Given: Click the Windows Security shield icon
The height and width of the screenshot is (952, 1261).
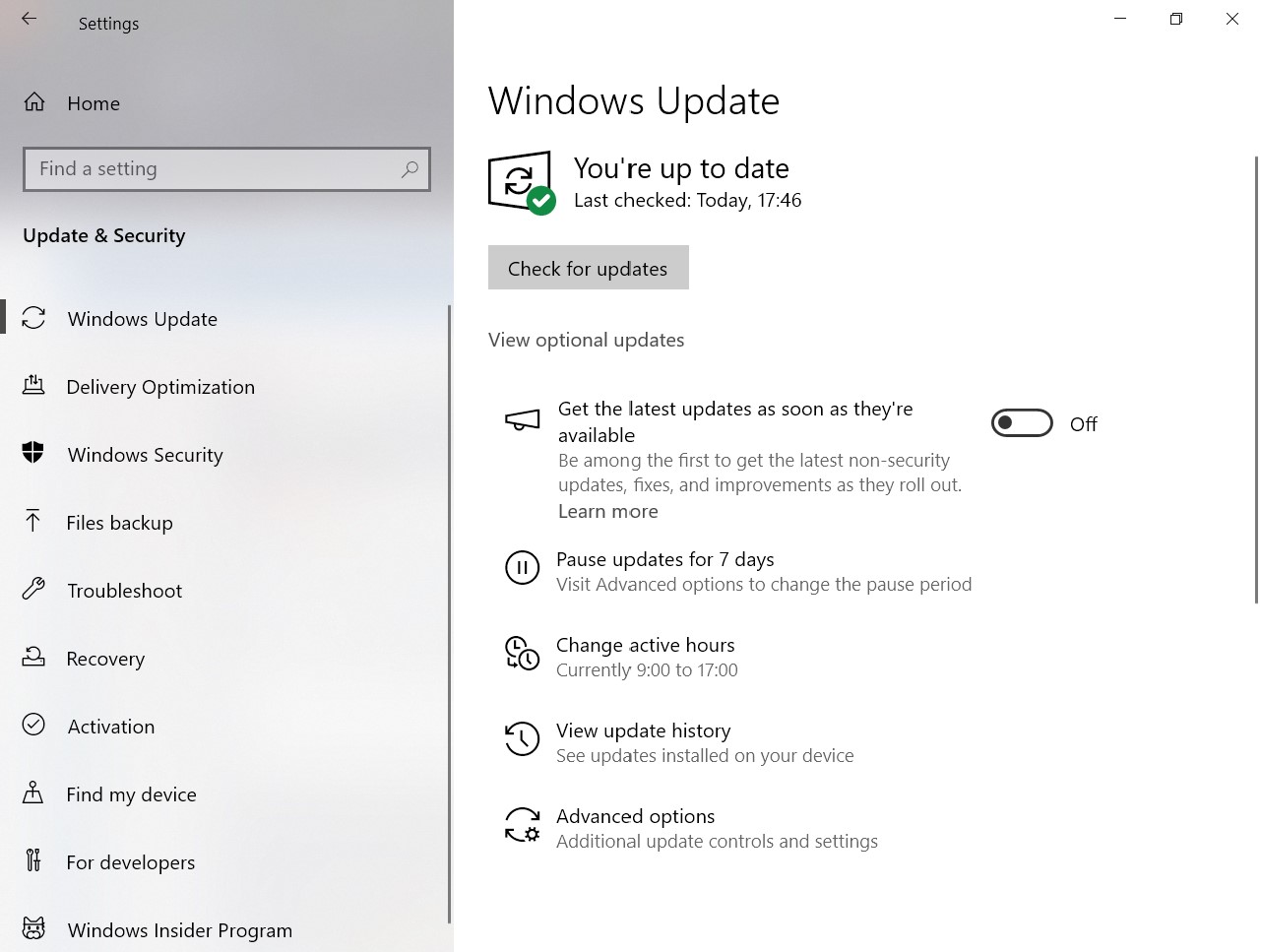Looking at the screenshot, I should 33,454.
